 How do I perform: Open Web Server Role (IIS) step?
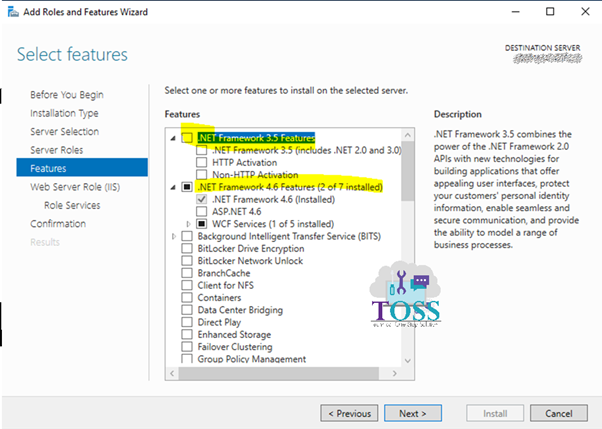(x=75, y=187)
